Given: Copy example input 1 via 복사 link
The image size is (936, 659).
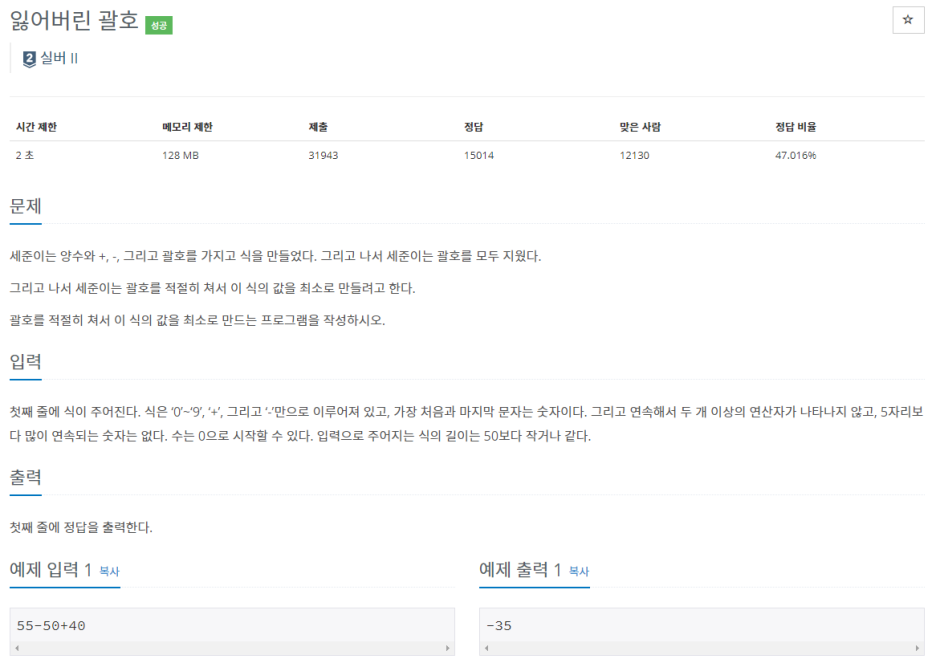Looking at the screenshot, I should pos(109,571).
